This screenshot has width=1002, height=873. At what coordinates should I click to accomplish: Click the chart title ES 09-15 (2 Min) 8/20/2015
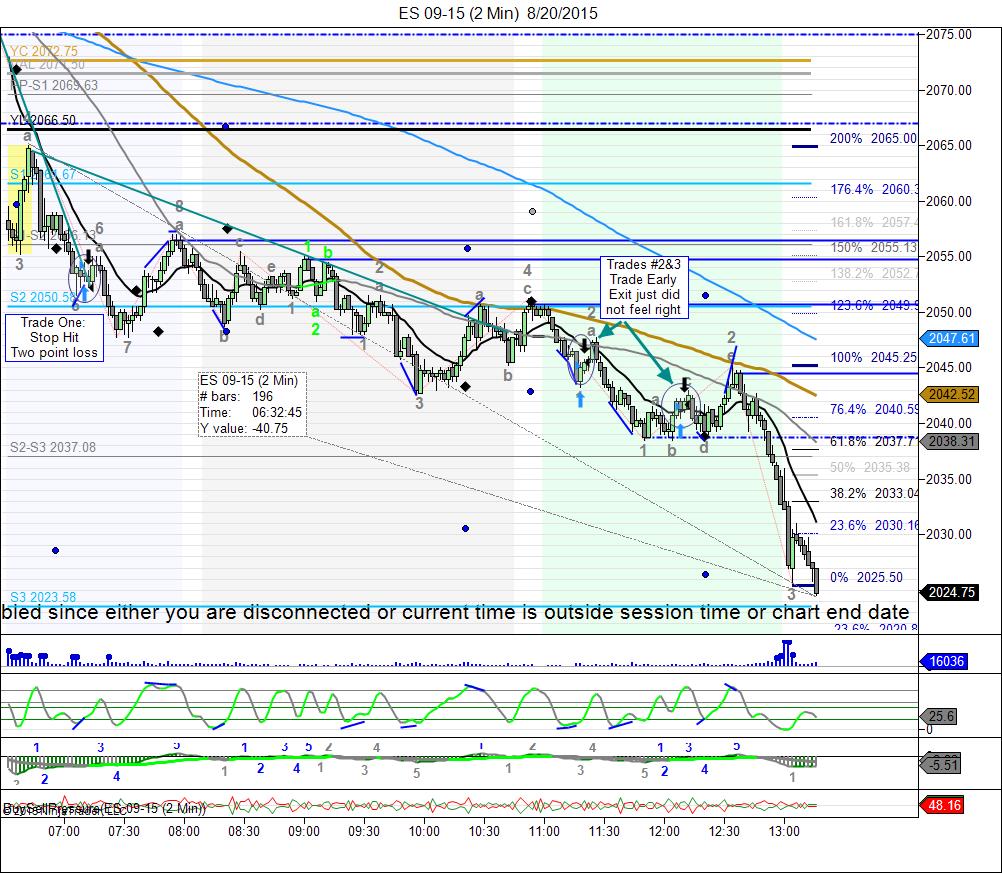498,13
